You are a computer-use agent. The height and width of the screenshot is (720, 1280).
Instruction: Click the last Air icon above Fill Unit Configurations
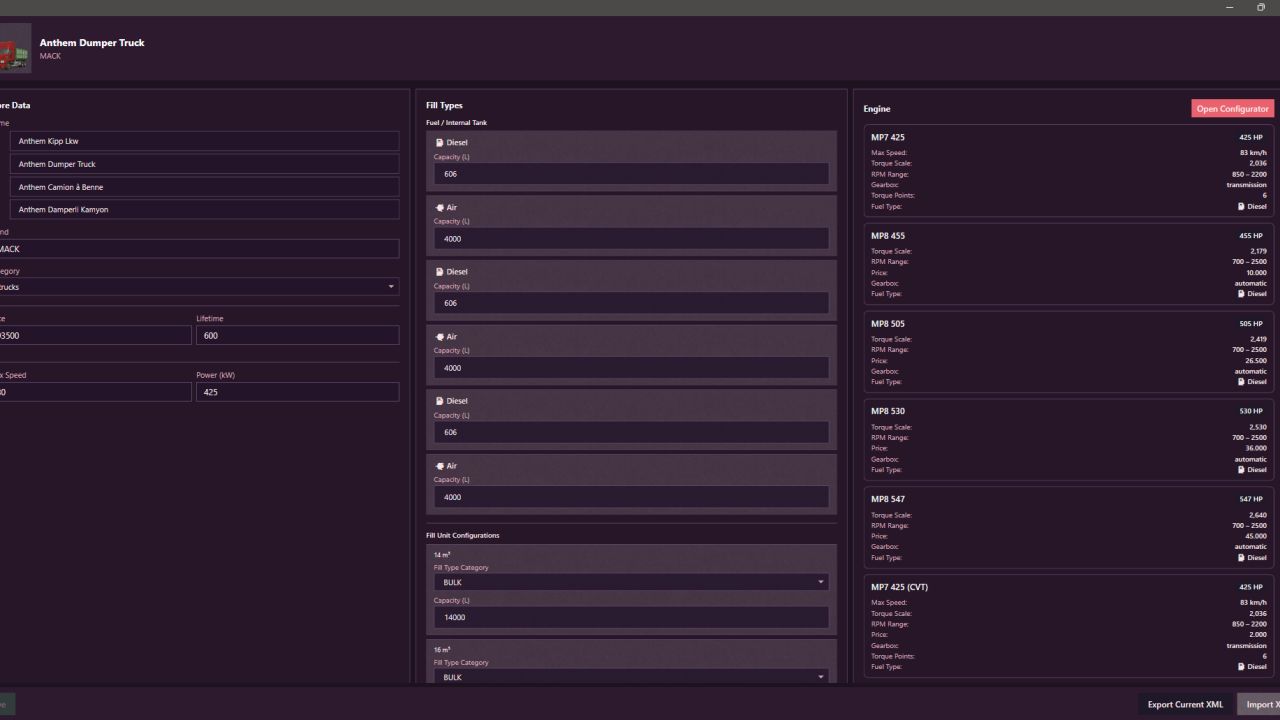[439, 466]
